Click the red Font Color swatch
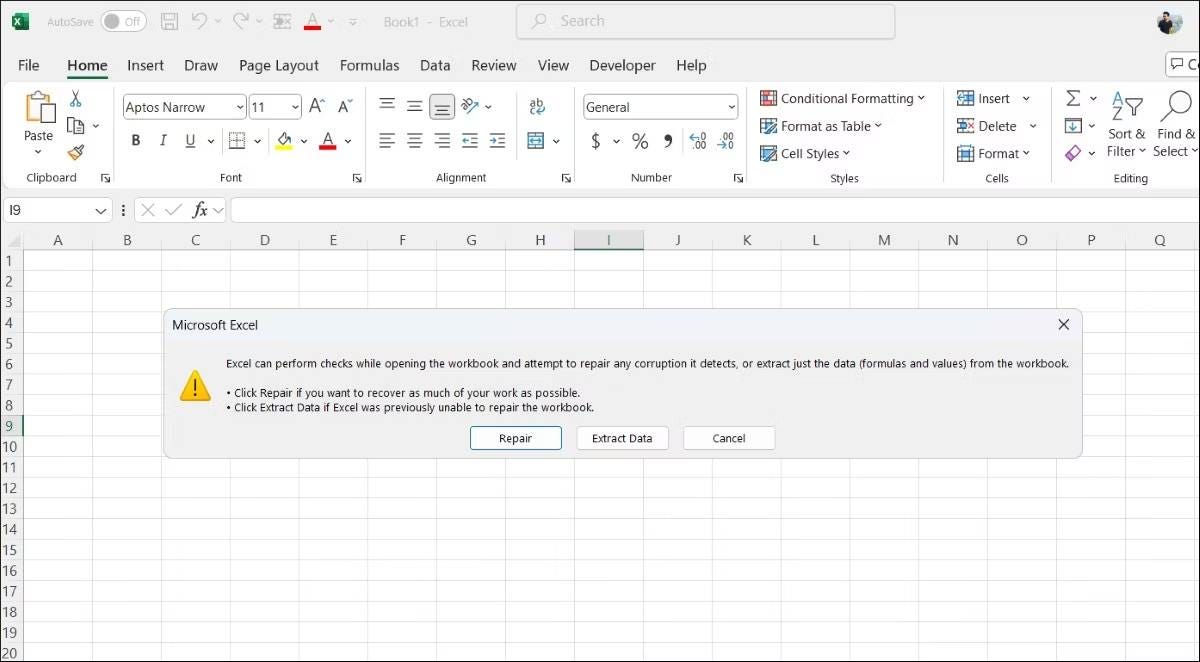Image resolution: width=1200 pixels, height=662 pixels. coord(328,147)
